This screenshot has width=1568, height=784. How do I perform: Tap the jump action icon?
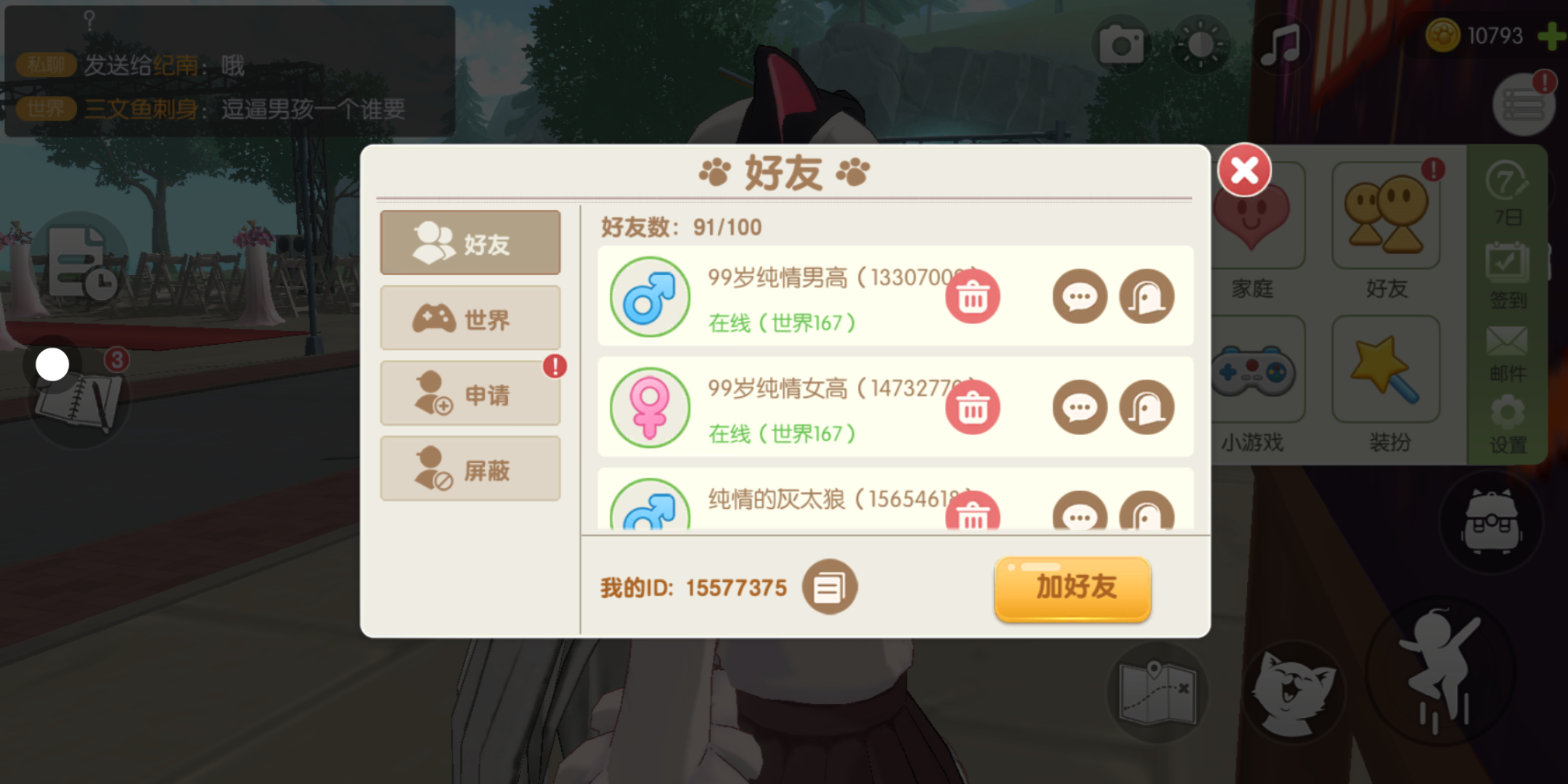point(1440,671)
